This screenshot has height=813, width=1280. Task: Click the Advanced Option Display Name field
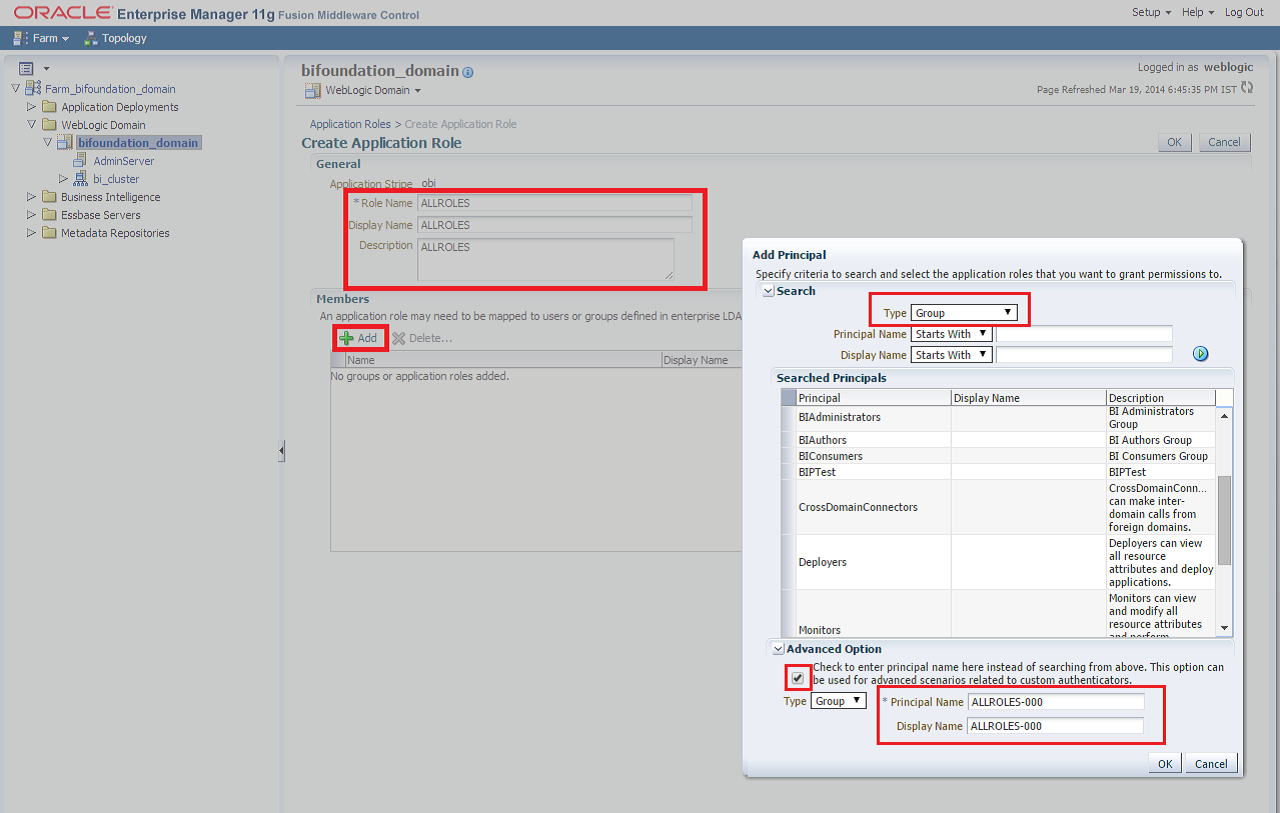click(x=1056, y=726)
